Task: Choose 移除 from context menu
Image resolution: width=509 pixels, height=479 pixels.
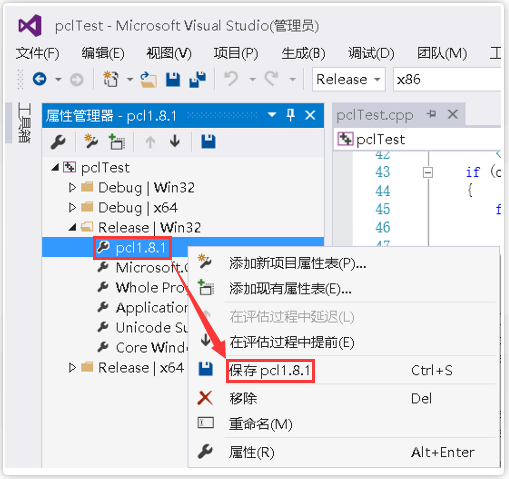Action: (344, 398)
